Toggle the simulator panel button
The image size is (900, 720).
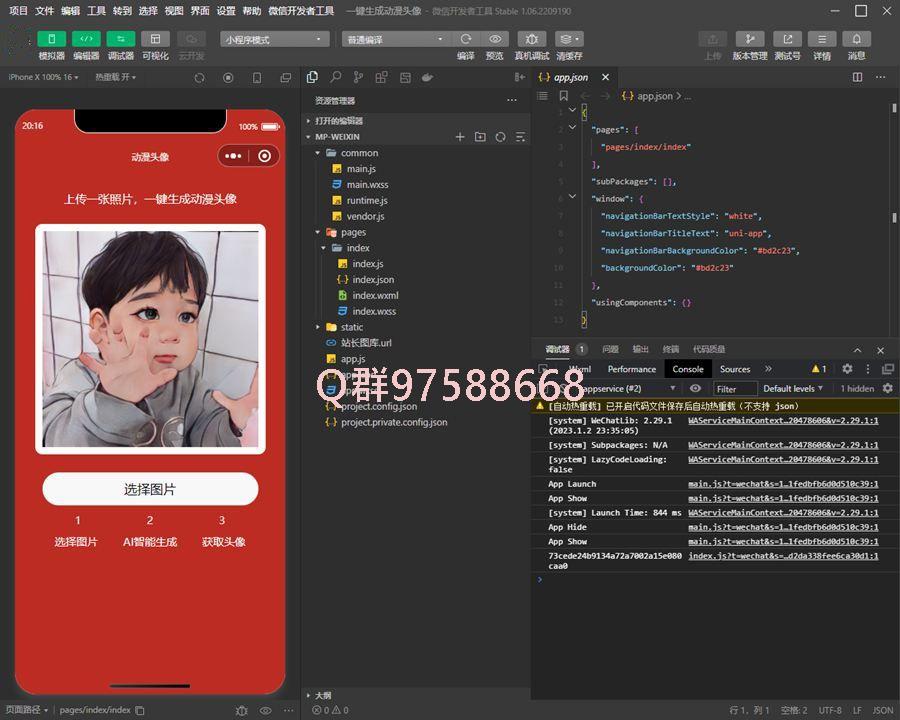[x=52, y=39]
